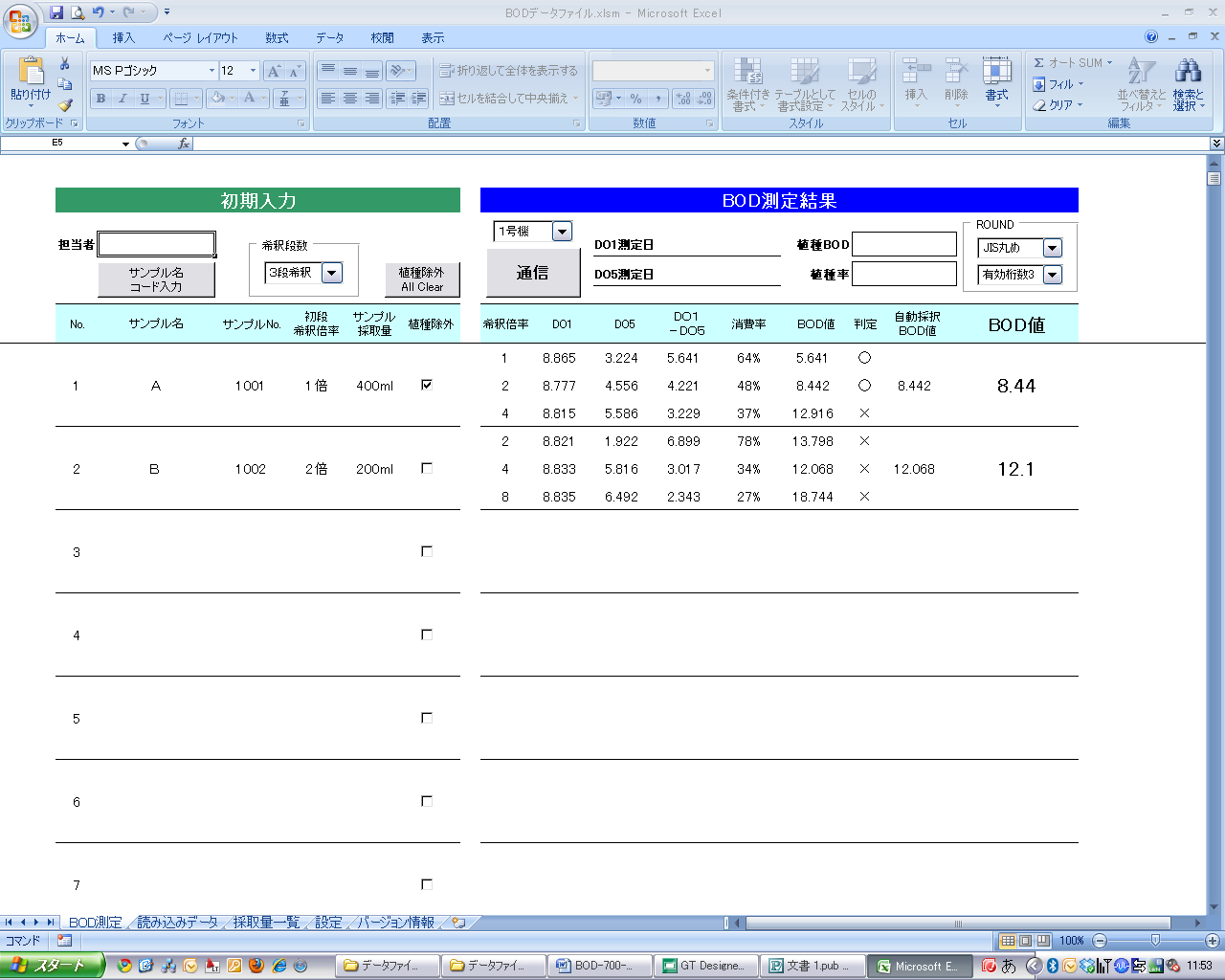Open BOD-700 Word document in taskbar
This screenshot has width=1225, height=980.
coord(602,966)
